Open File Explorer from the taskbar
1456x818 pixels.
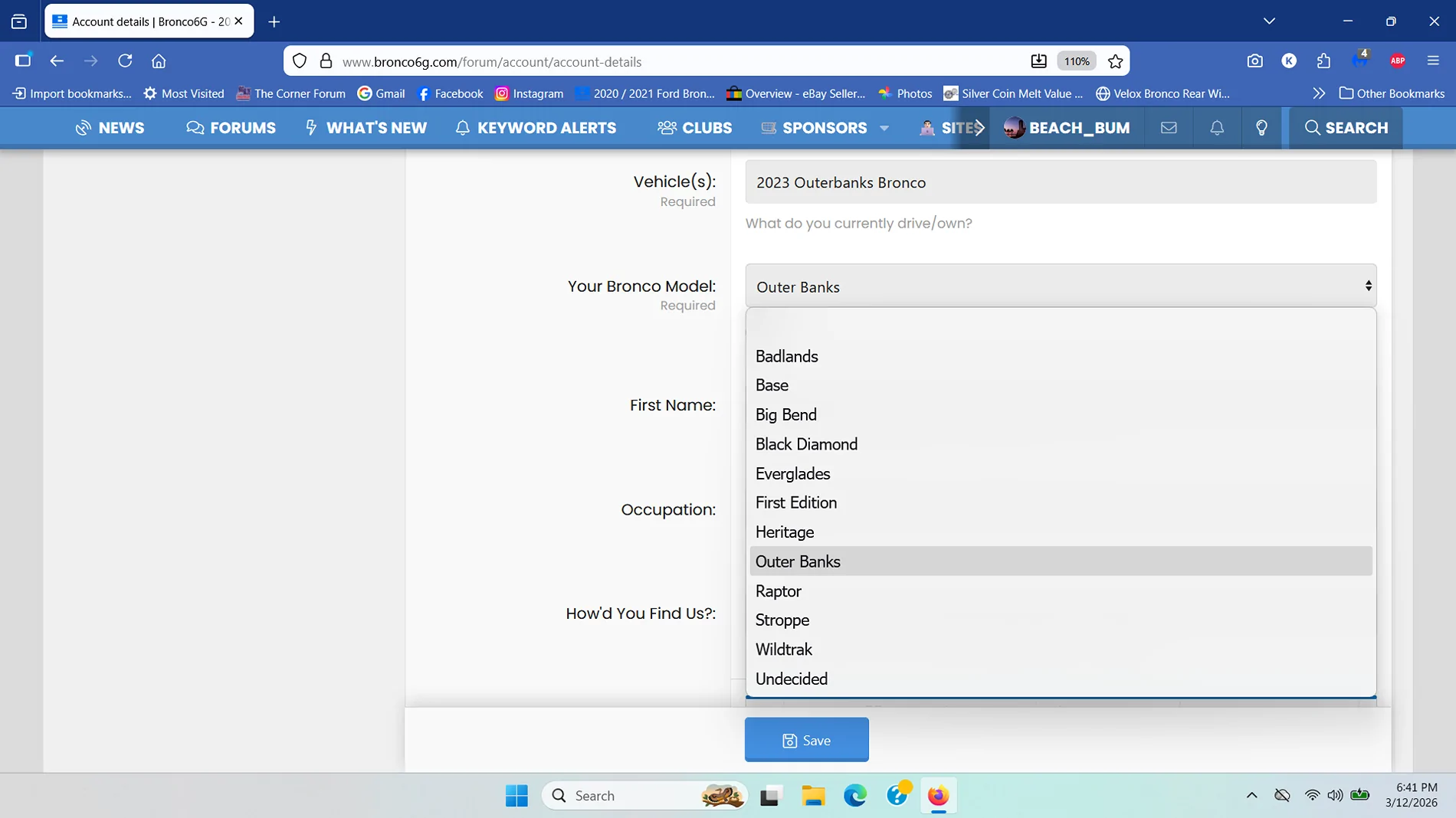813,796
